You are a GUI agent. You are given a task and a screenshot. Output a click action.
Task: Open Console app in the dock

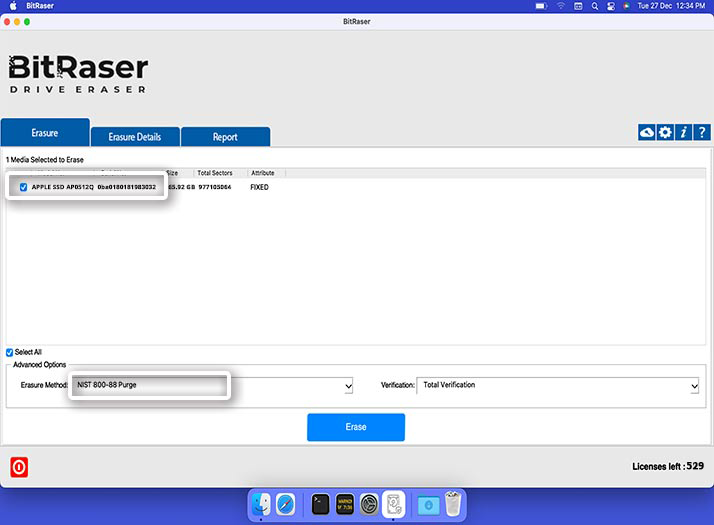tap(345, 505)
